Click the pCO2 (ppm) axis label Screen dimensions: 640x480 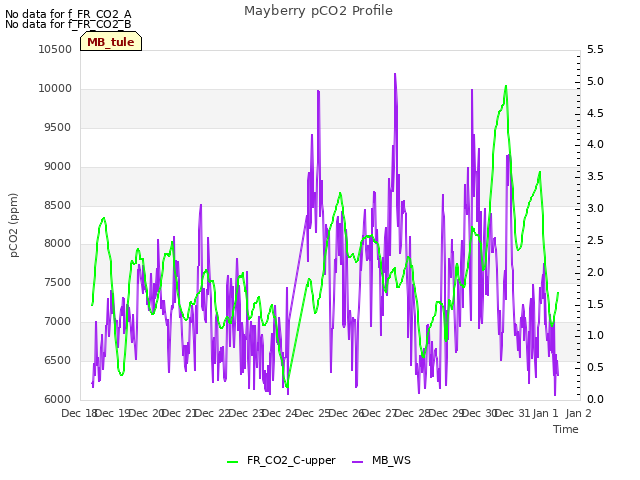[x=14, y=225]
